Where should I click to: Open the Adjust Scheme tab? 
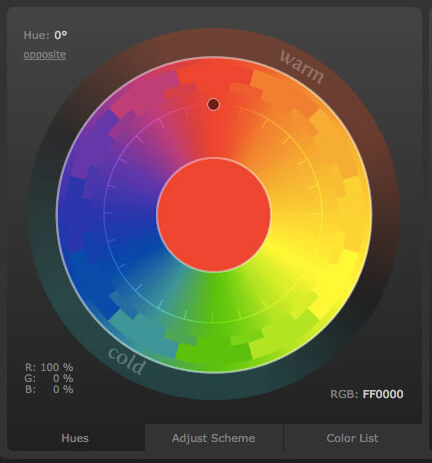point(214,438)
